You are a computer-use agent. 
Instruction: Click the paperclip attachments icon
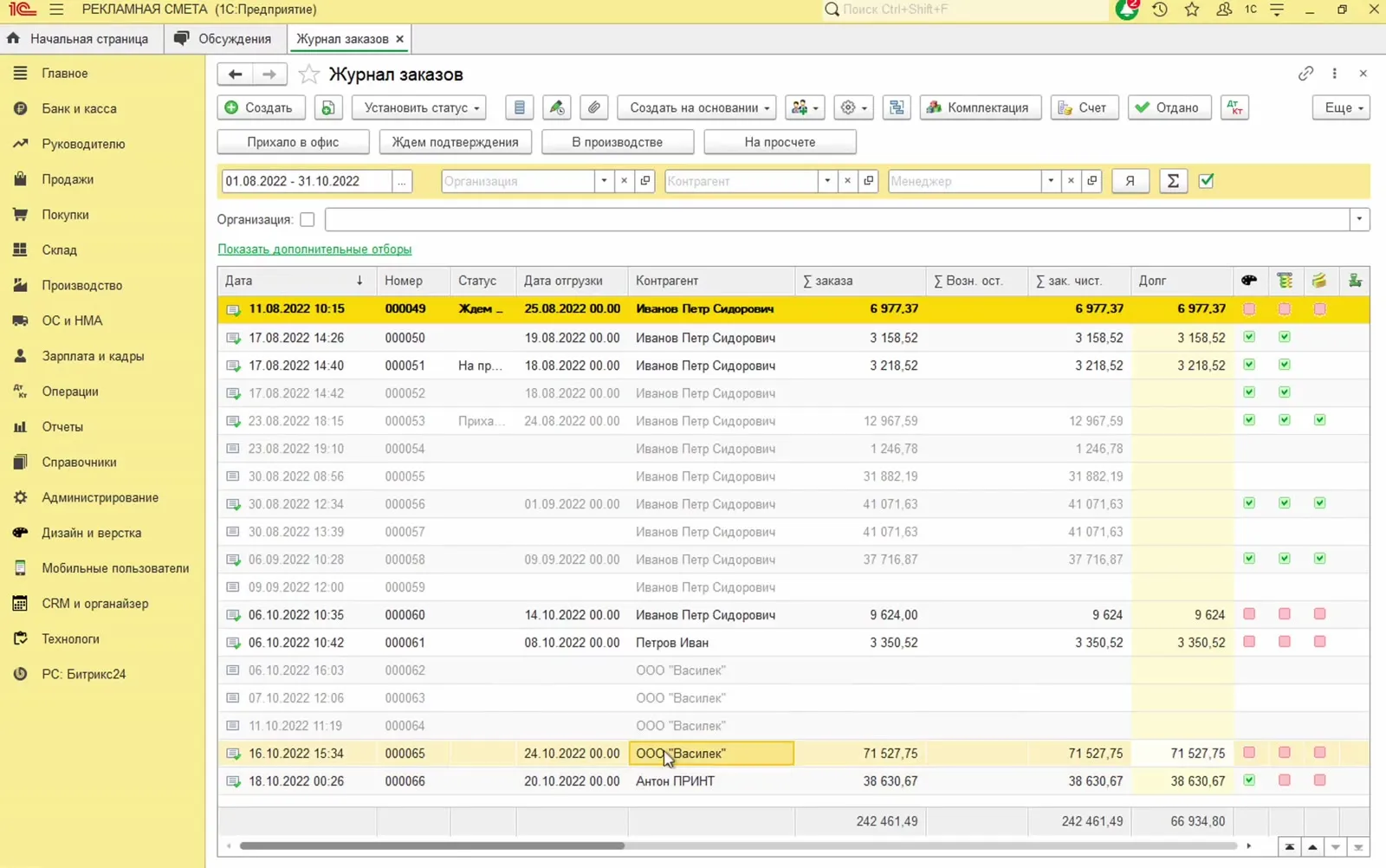[593, 107]
